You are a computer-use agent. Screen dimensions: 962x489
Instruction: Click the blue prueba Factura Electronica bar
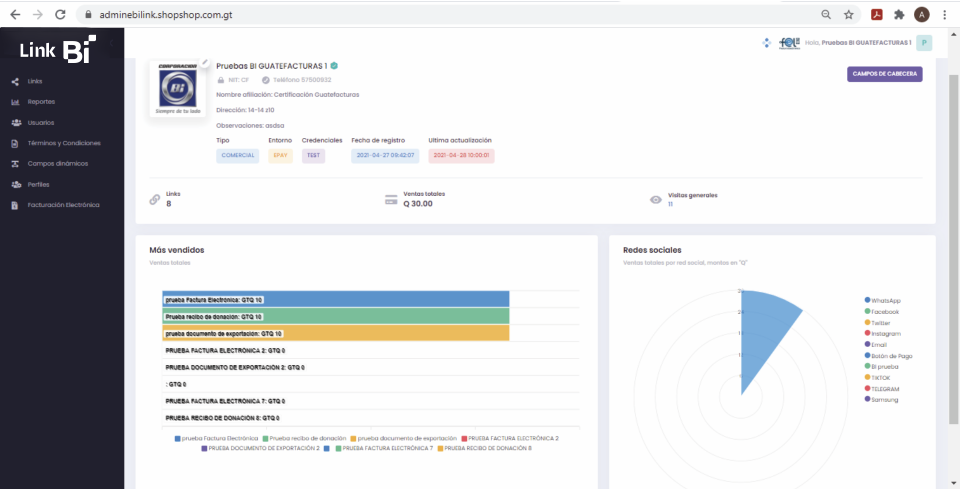click(x=336, y=299)
